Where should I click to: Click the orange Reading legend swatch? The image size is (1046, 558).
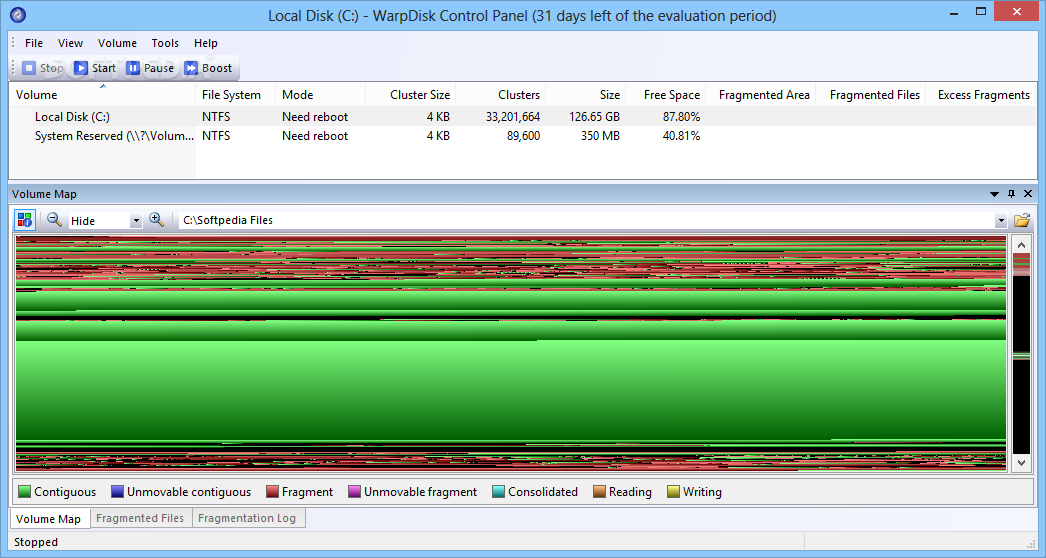coord(599,492)
